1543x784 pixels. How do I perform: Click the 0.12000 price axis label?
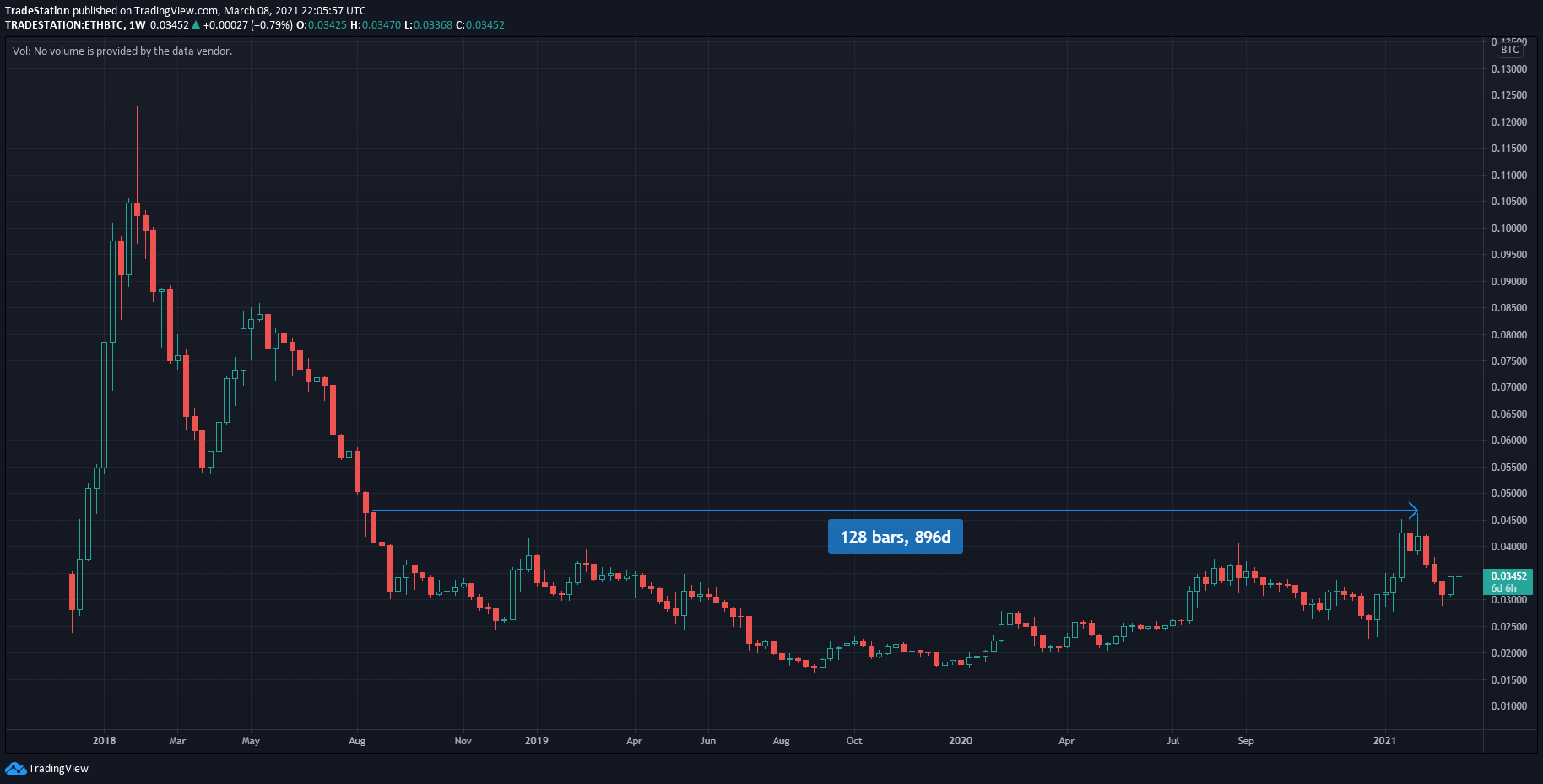1509,122
